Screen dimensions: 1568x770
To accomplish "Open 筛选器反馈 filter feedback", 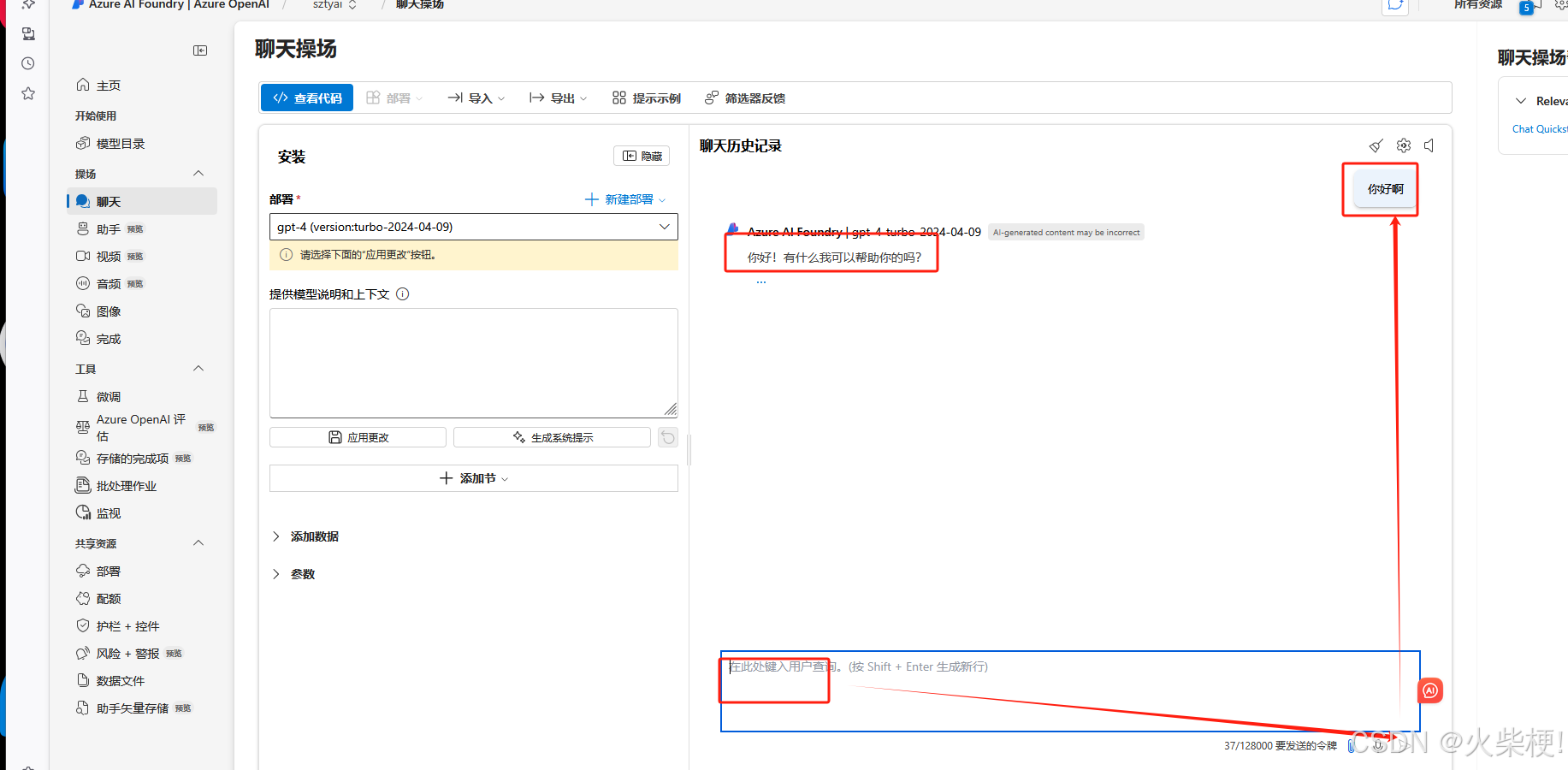I will pos(745,98).
